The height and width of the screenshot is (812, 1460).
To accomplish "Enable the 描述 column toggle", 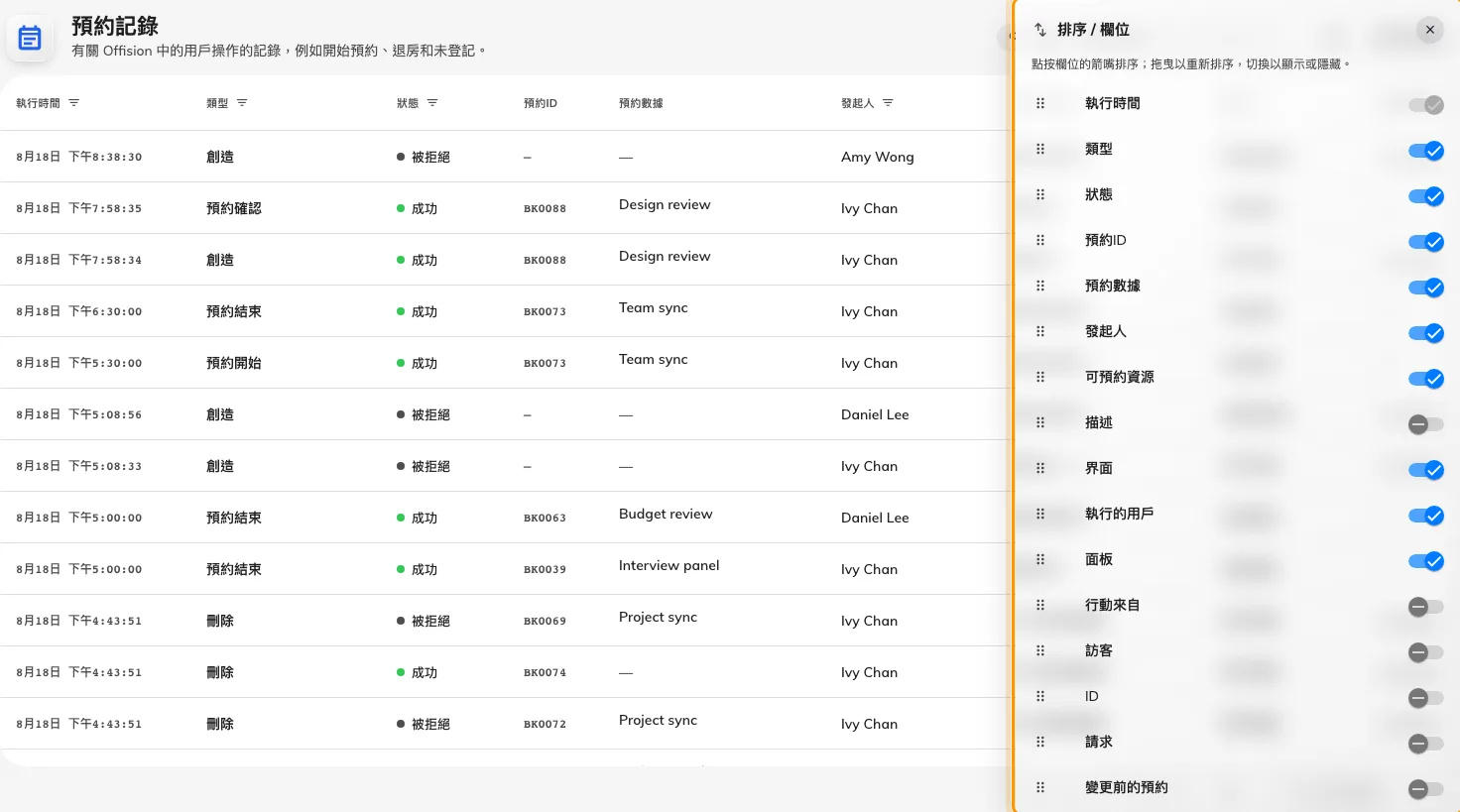I will (x=1426, y=424).
